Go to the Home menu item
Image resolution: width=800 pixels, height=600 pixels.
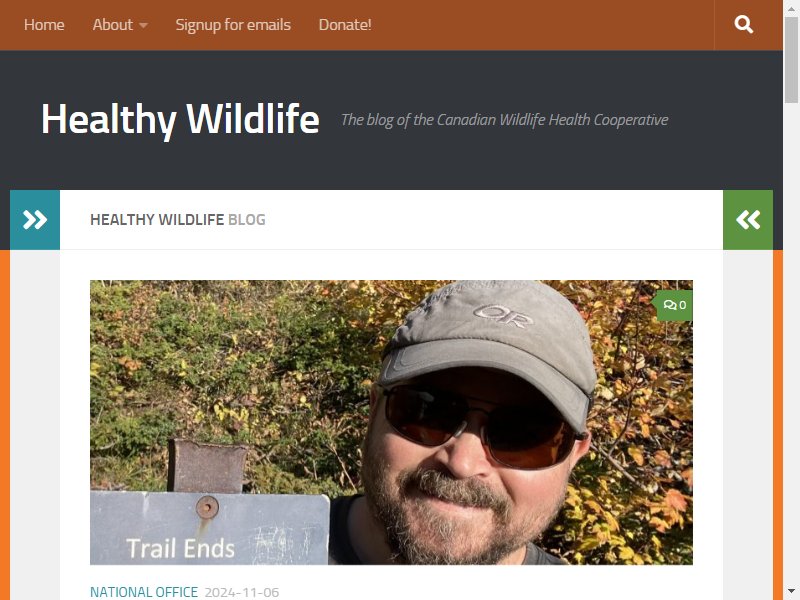coord(44,24)
